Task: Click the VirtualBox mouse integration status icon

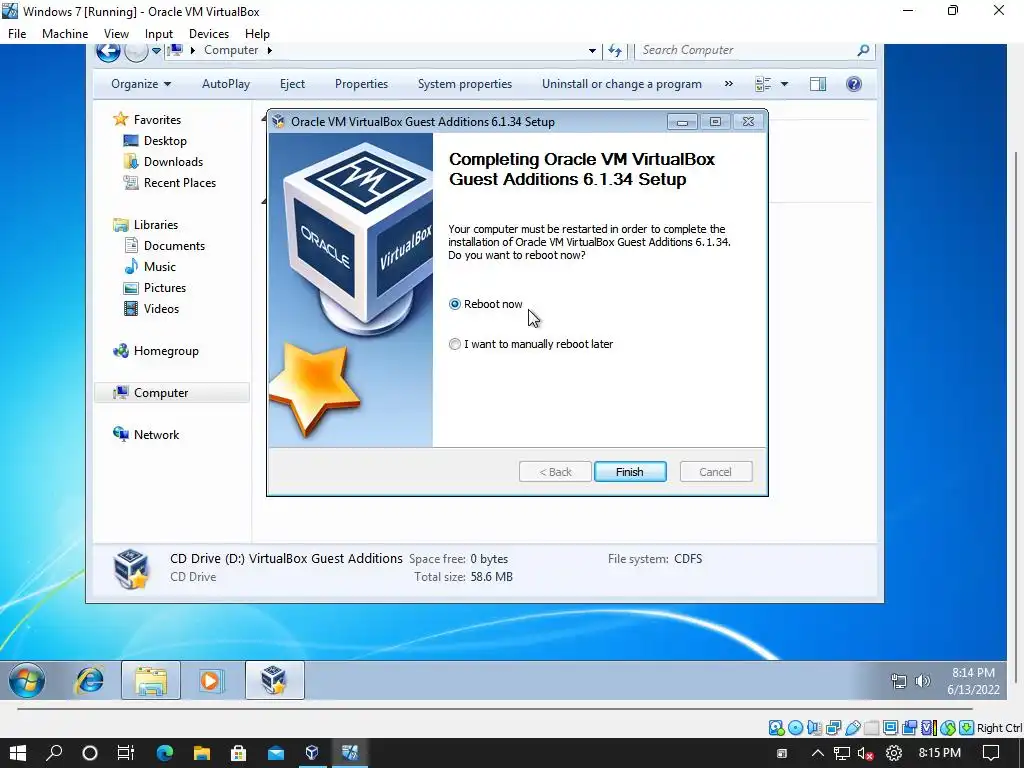Action: (948, 728)
